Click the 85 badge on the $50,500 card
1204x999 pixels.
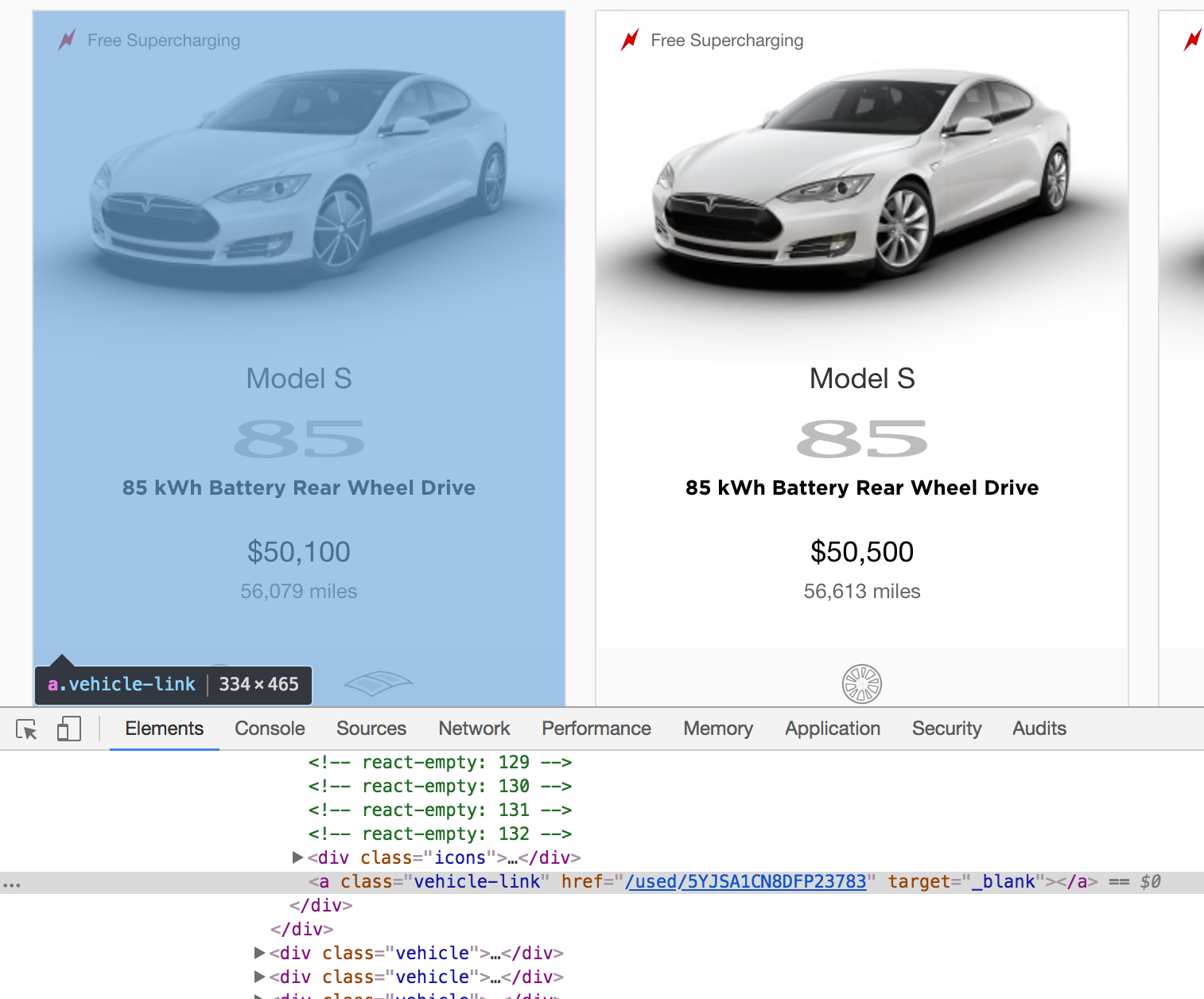862,439
